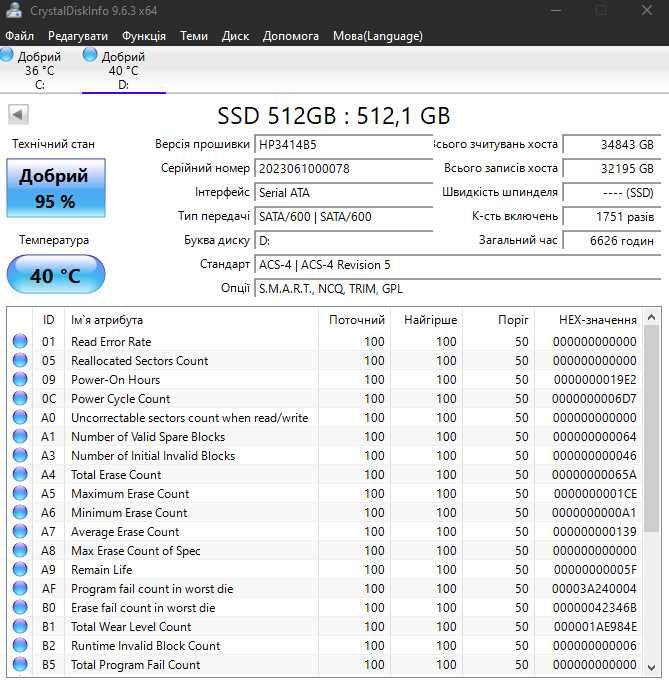Click the S.M.A.R.T., NCQ, TRIM, GPL options field

point(458,288)
